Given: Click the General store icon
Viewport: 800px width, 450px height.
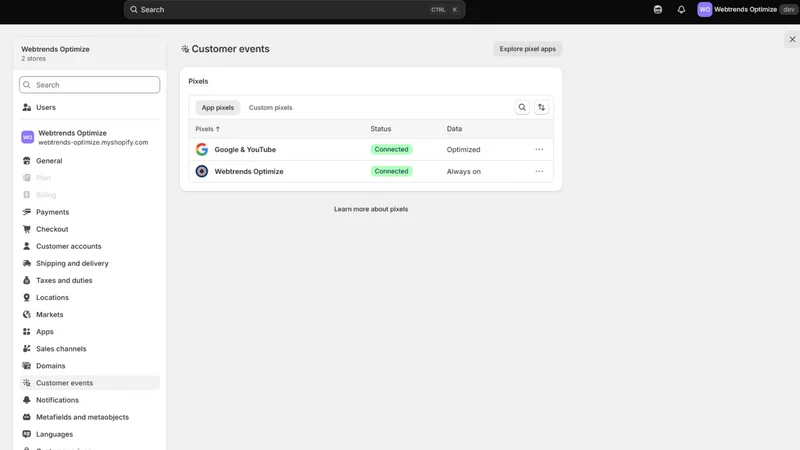Looking at the screenshot, I should pos(27,161).
